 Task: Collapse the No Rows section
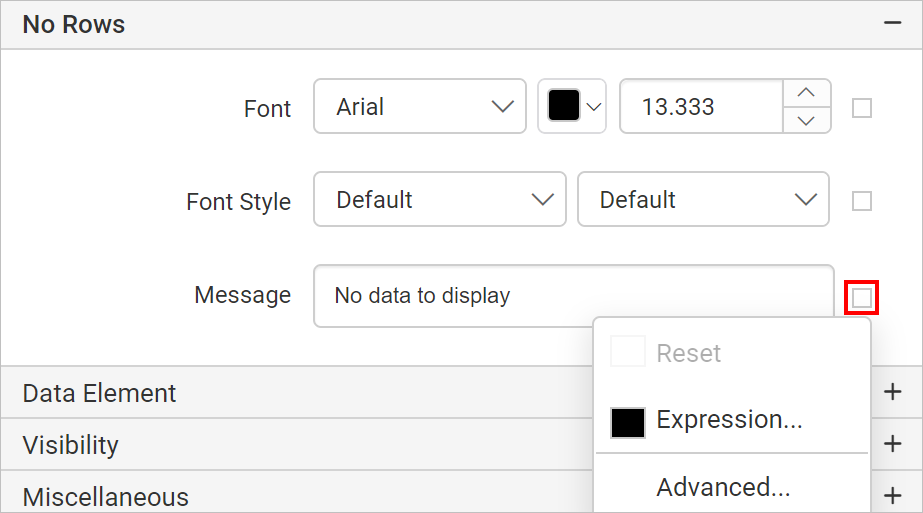tap(892, 24)
